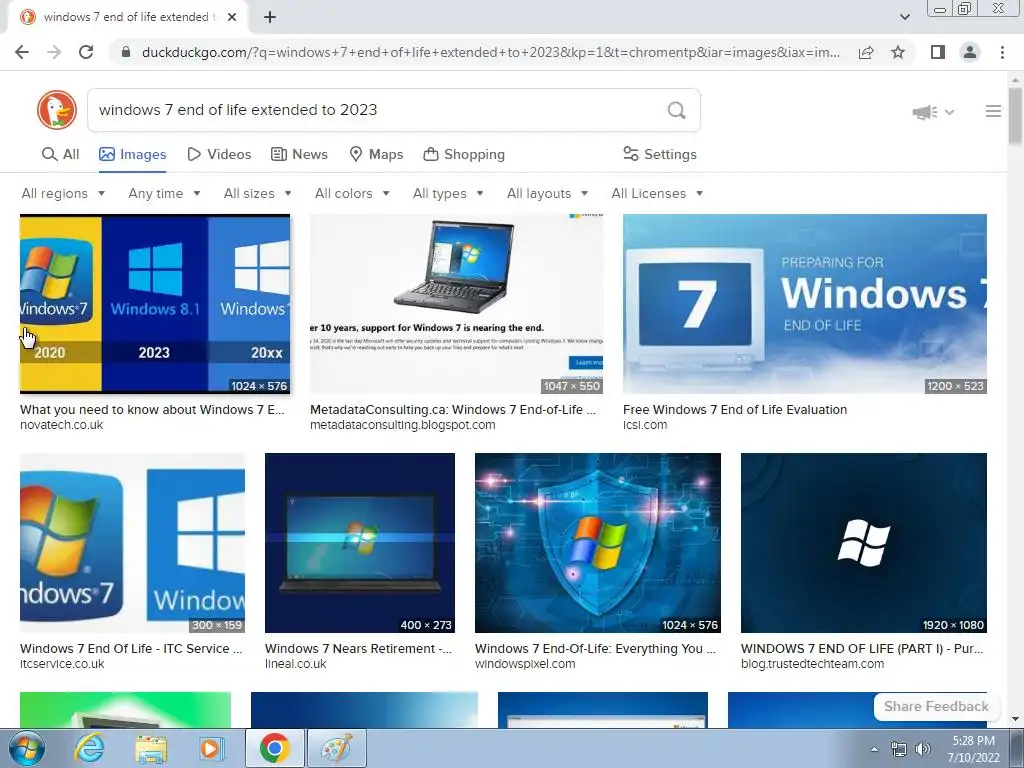This screenshot has width=1024, height=768.
Task: Click the lock icon in address bar
Action: (126, 52)
